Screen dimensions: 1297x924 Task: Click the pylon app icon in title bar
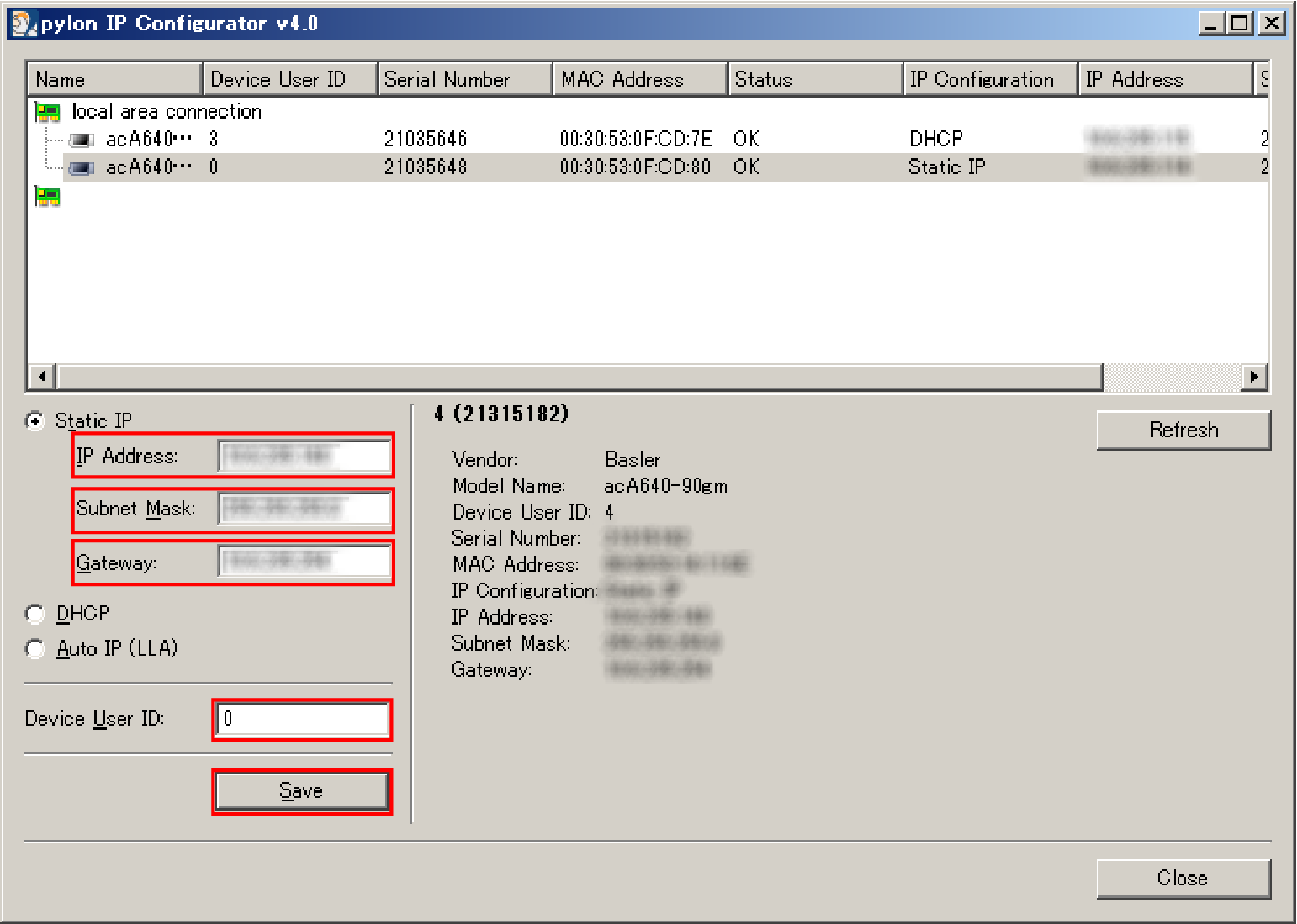click(22, 24)
